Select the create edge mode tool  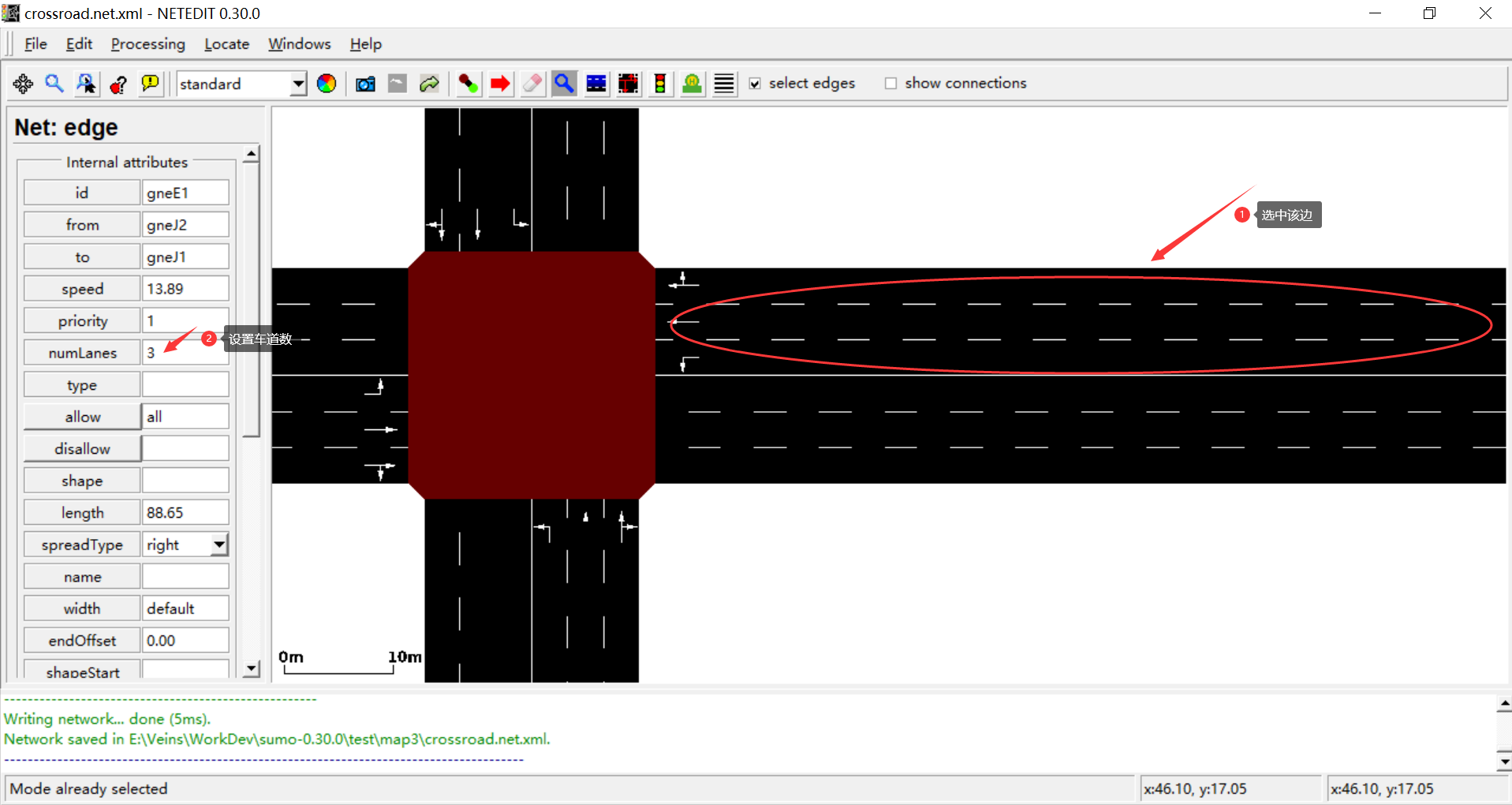click(468, 83)
